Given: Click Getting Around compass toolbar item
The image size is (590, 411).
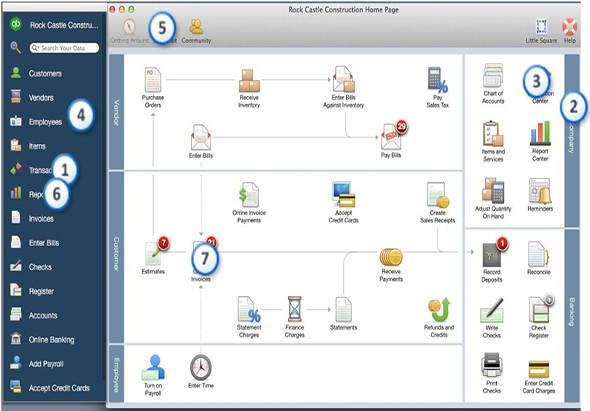Looking at the screenshot, I should (x=129, y=31).
